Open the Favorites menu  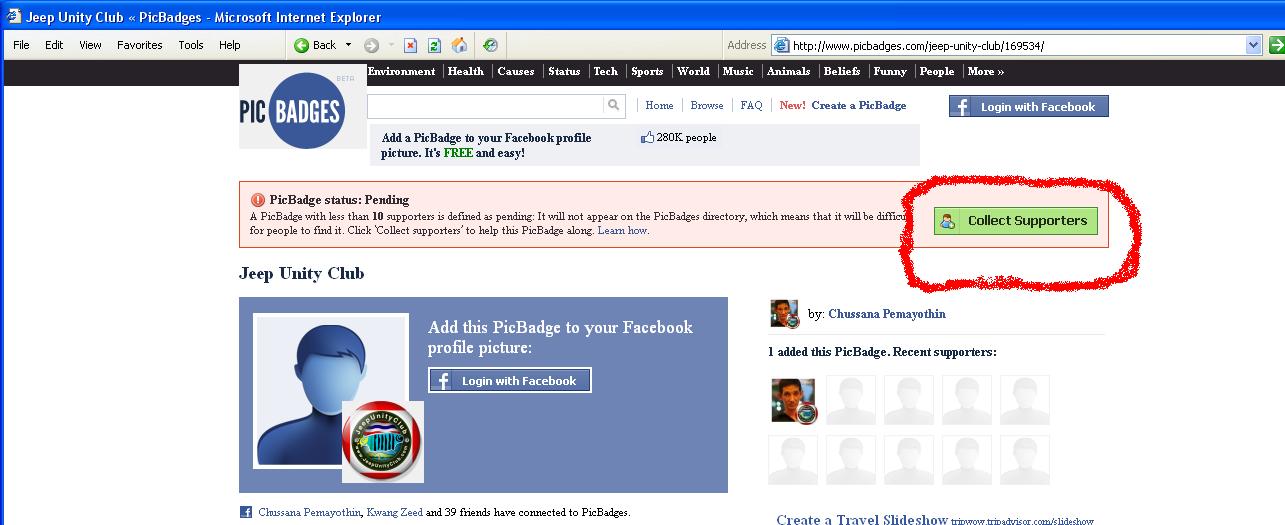click(139, 45)
